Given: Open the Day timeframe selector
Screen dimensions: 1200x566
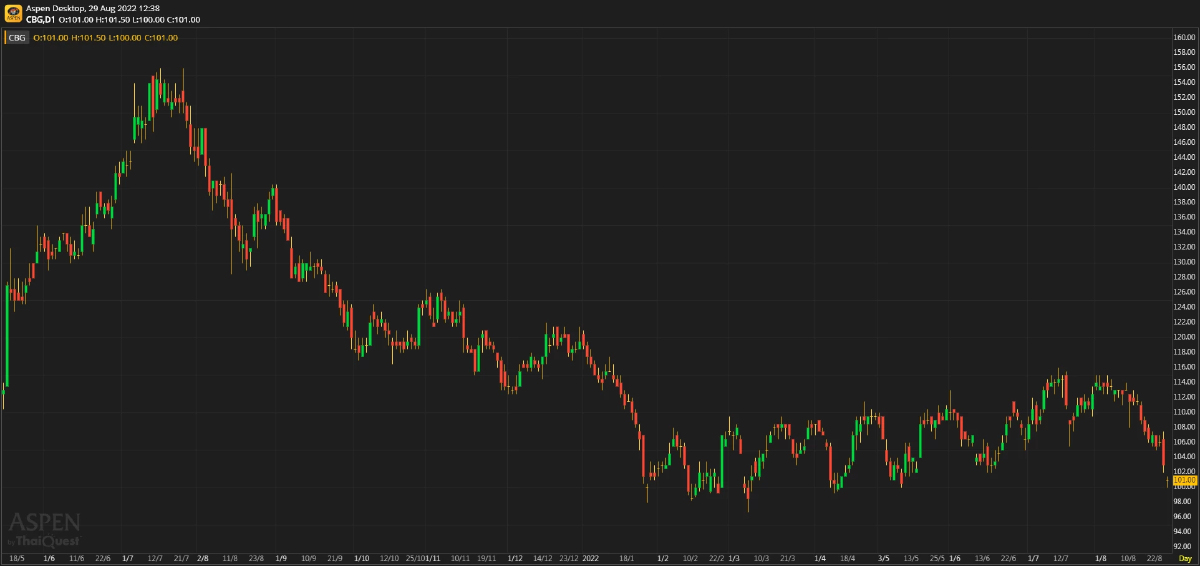Looking at the screenshot, I should tap(1185, 559).
